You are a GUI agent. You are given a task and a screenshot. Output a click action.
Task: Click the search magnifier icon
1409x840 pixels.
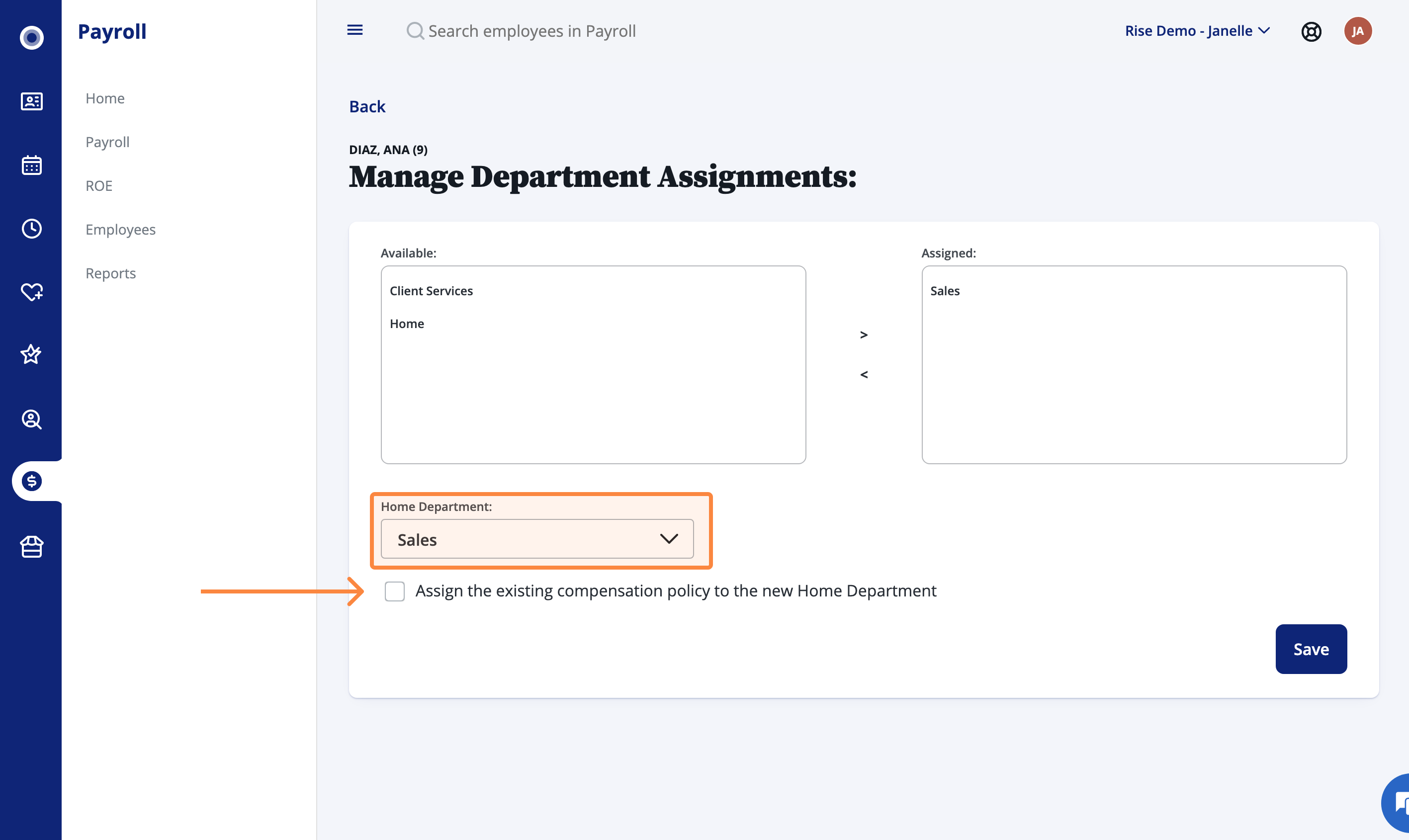click(x=415, y=30)
